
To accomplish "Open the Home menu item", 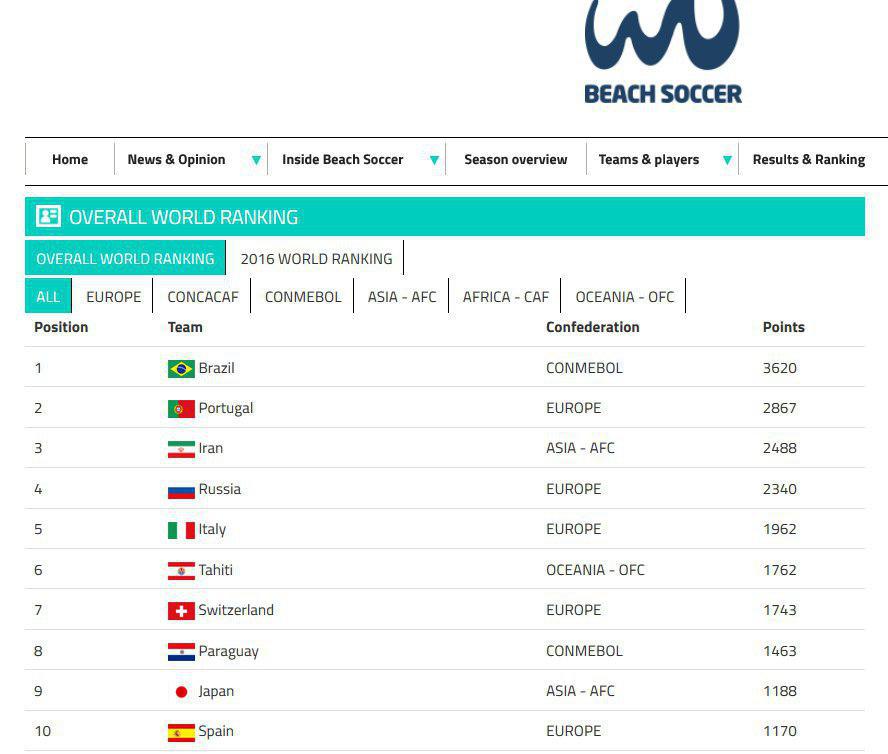I will click(70, 160).
